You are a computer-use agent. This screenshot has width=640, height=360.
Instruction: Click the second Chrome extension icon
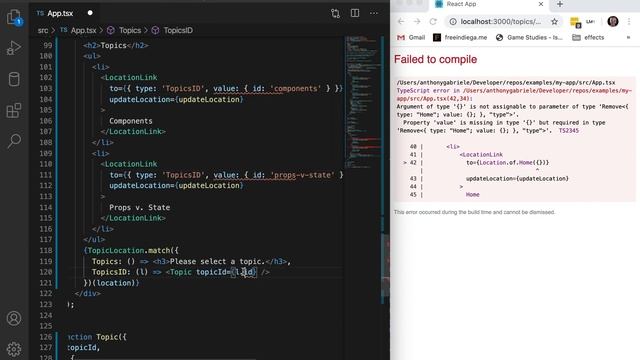[591, 22]
